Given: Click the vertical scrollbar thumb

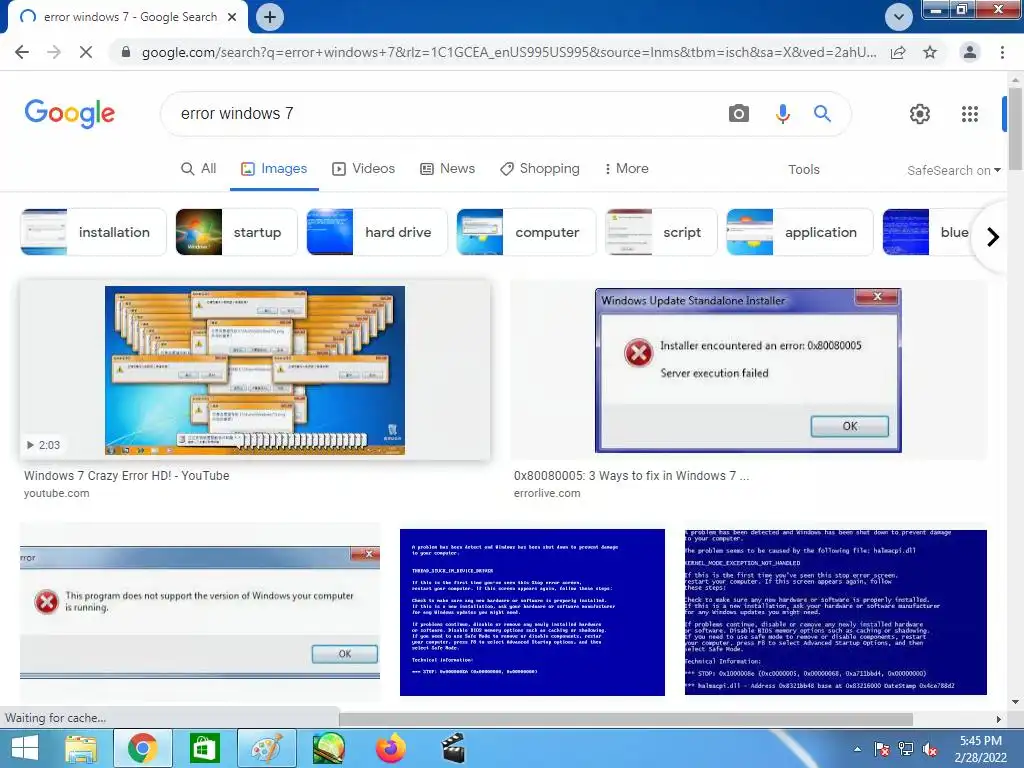Looking at the screenshot, I should coord(1015,129).
